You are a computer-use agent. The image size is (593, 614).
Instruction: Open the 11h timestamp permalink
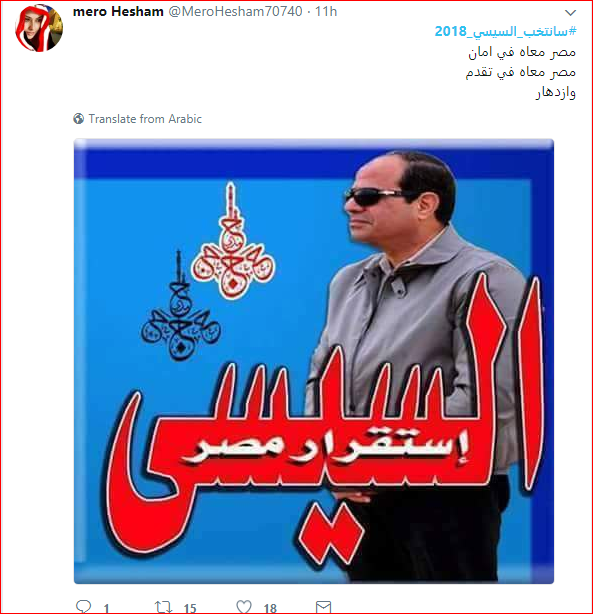pos(326,12)
